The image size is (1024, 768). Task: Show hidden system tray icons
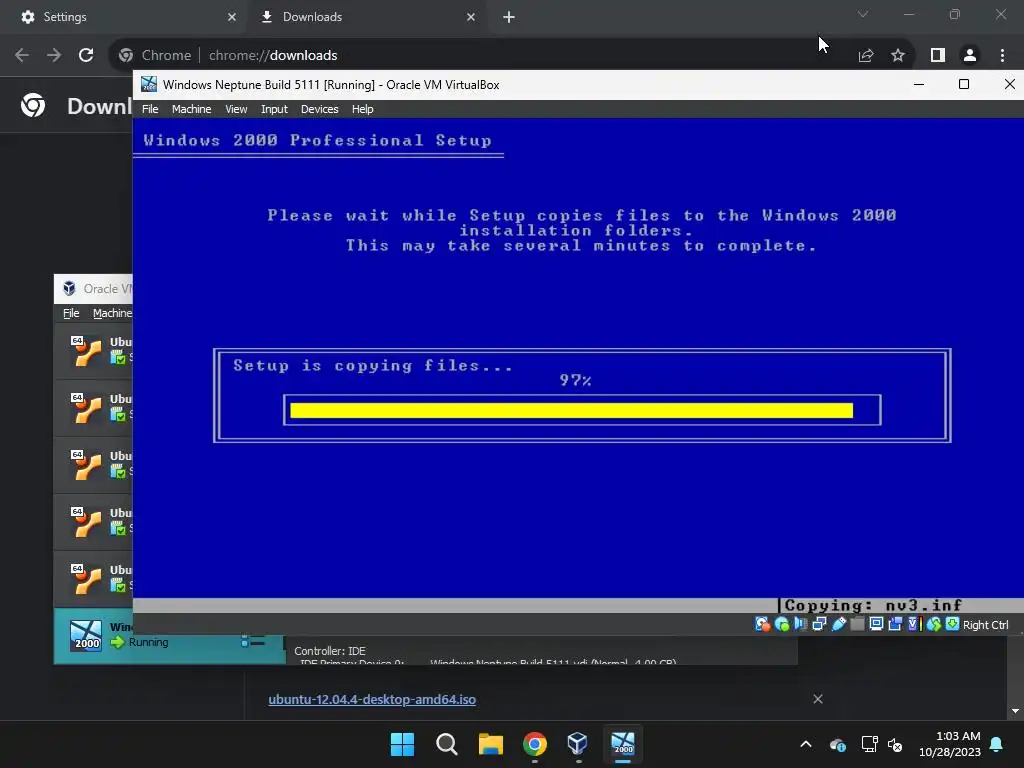tap(806, 744)
